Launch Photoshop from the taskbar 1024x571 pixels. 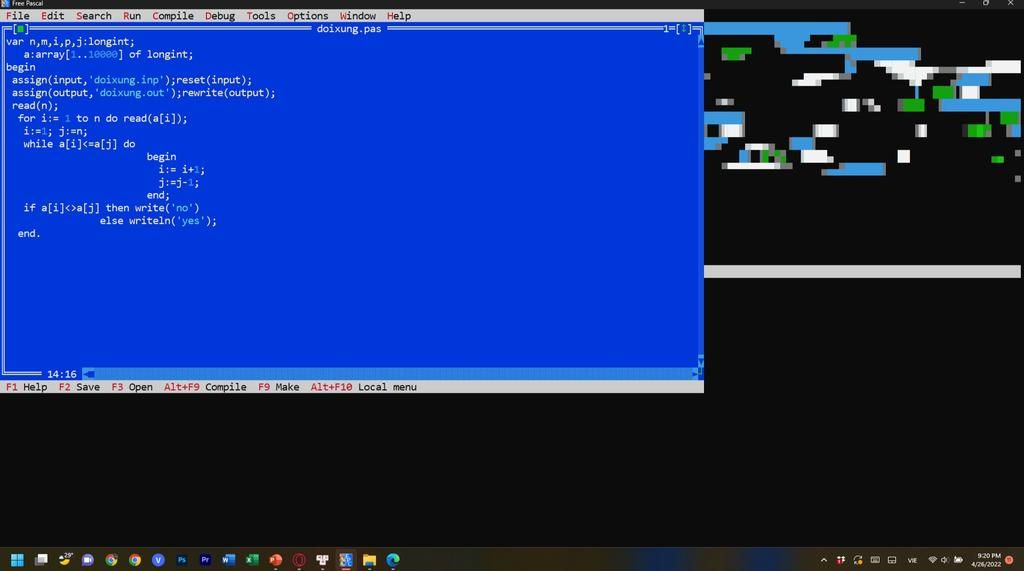coord(182,560)
